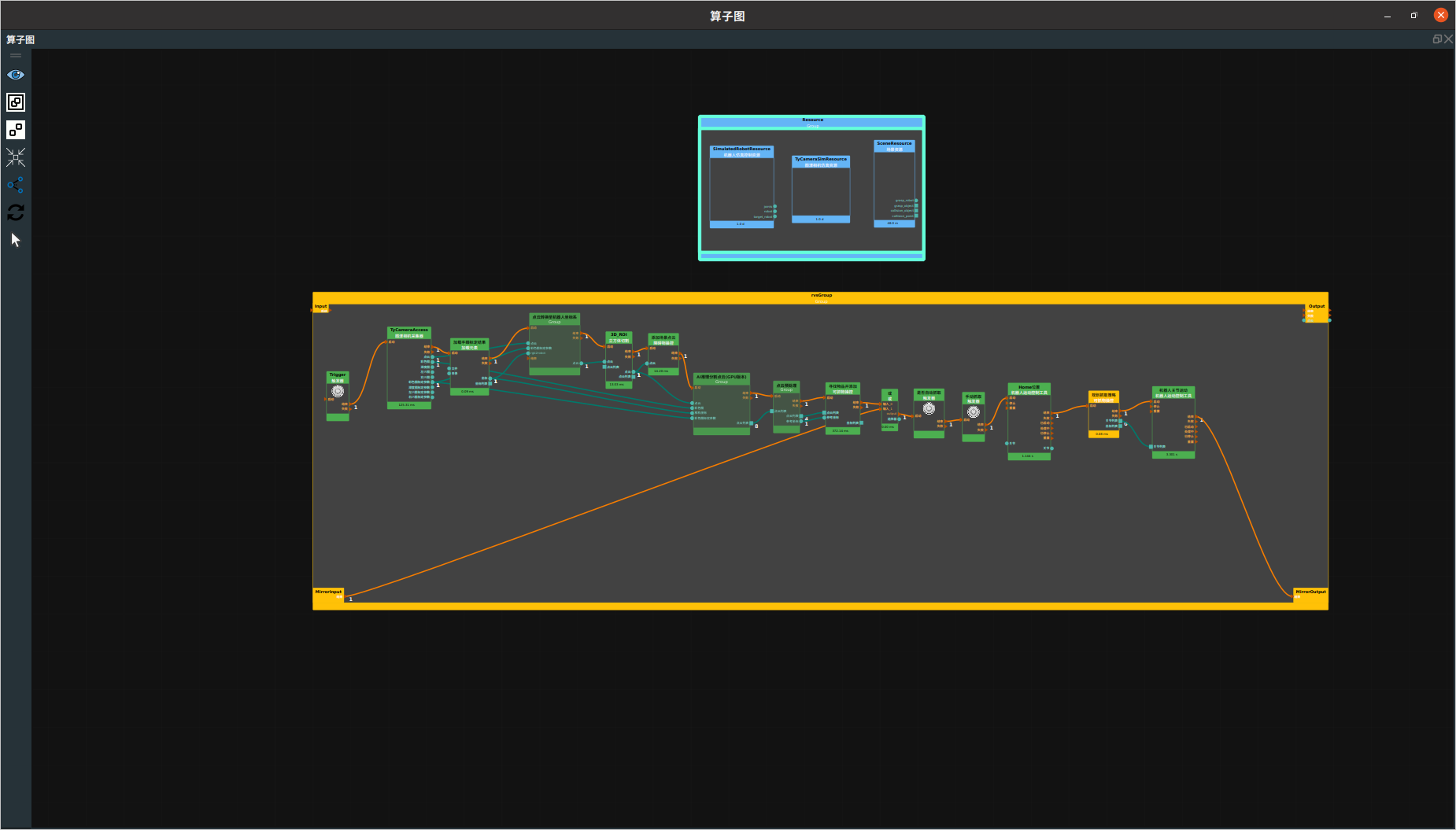Click the MirrorInput port block
Viewport: 1456px width, 830px height.
click(x=328, y=594)
